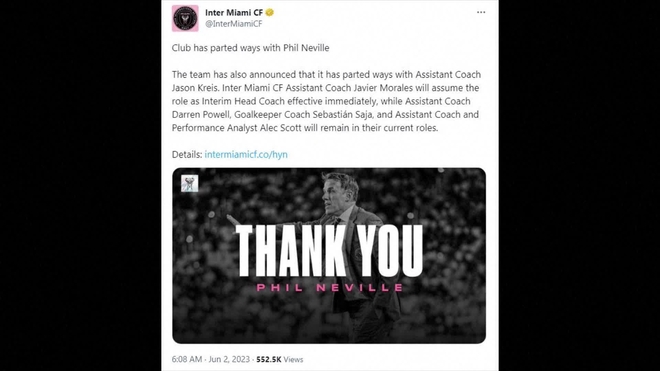660x371 pixels.
Task: Open the 552.5K view count
Action: click(269, 359)
